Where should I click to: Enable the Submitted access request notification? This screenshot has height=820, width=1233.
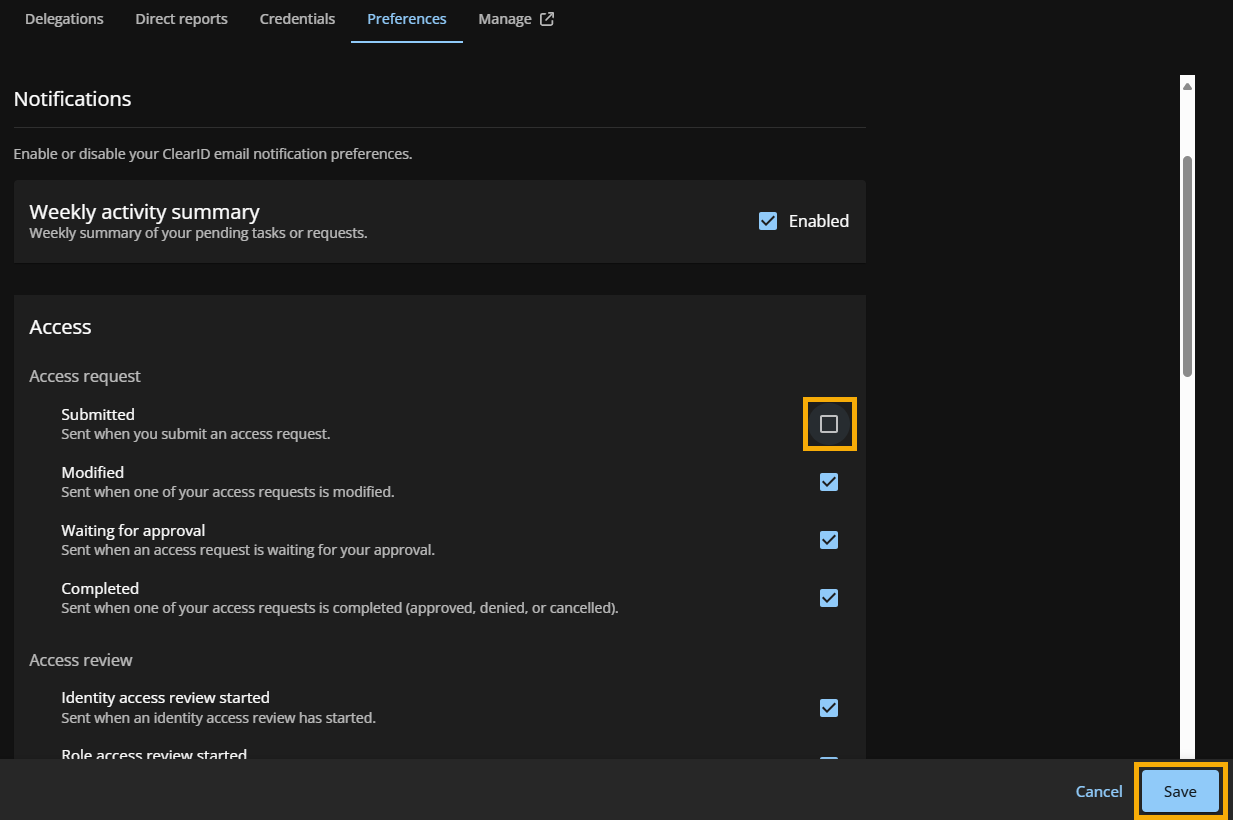tap(829, 423)
